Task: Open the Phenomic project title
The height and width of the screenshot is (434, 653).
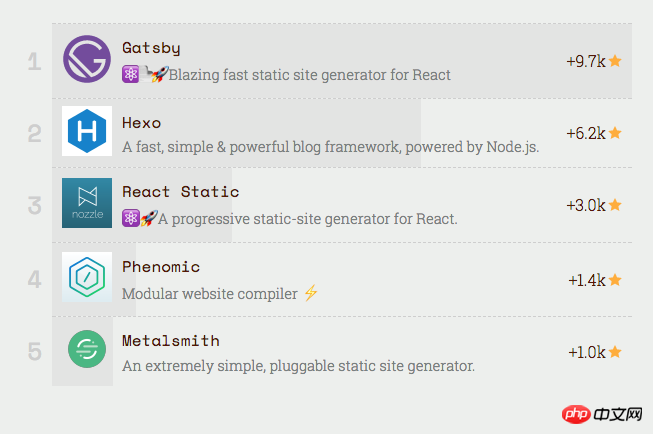Action: [x=161, y=267]
